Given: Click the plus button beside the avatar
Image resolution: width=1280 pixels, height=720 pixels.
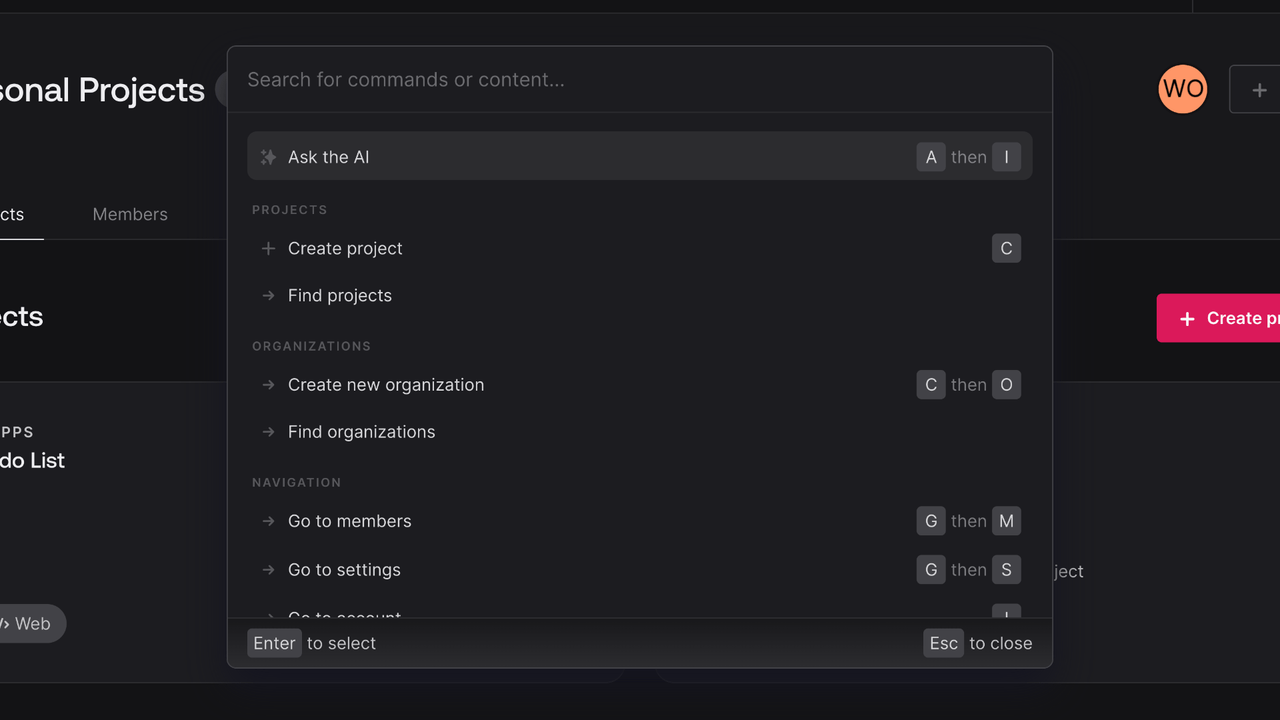Looking at the screenshot, I should [1258, 90].
